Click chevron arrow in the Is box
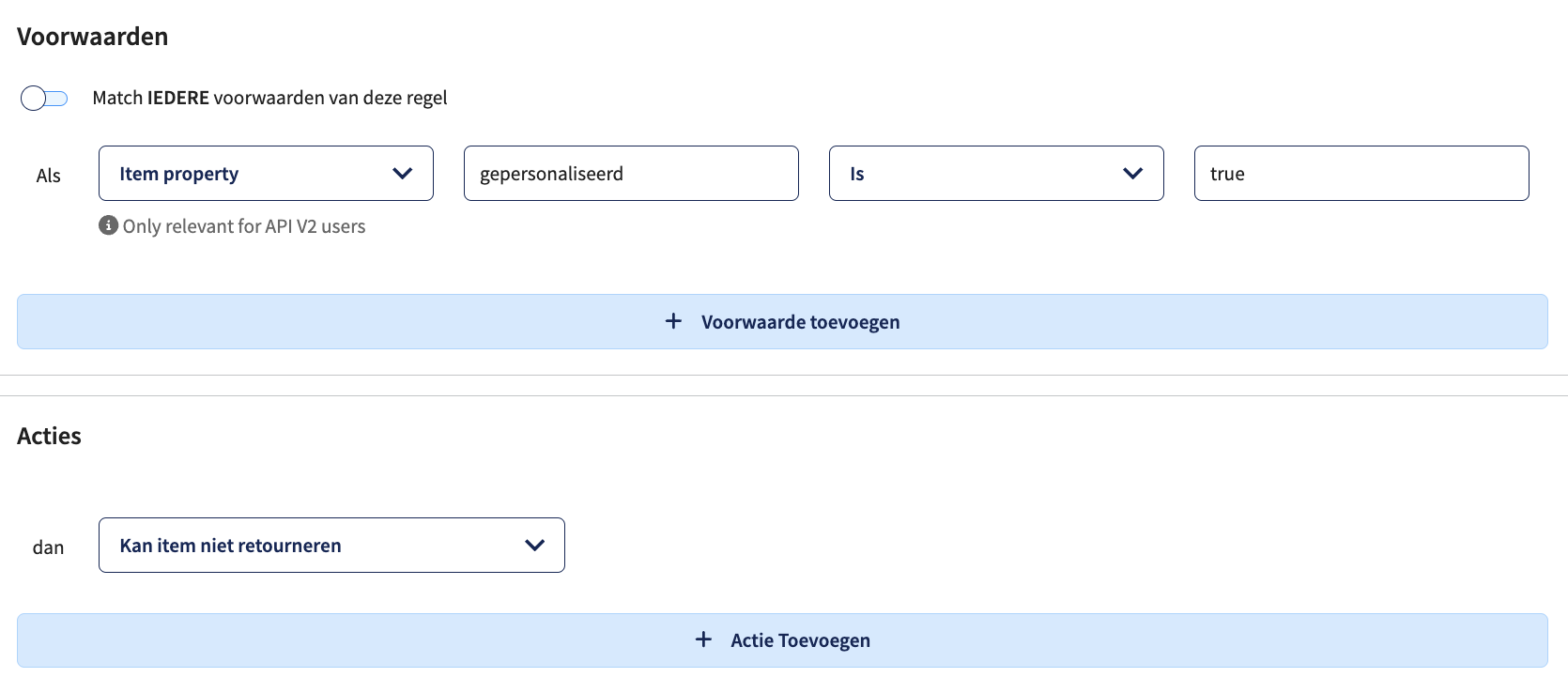This screenshot has width=1568, height=693. [1133, 173]
